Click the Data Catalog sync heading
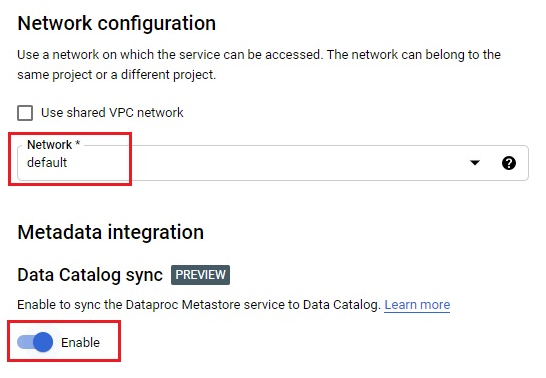 click(x=90, y=275)
